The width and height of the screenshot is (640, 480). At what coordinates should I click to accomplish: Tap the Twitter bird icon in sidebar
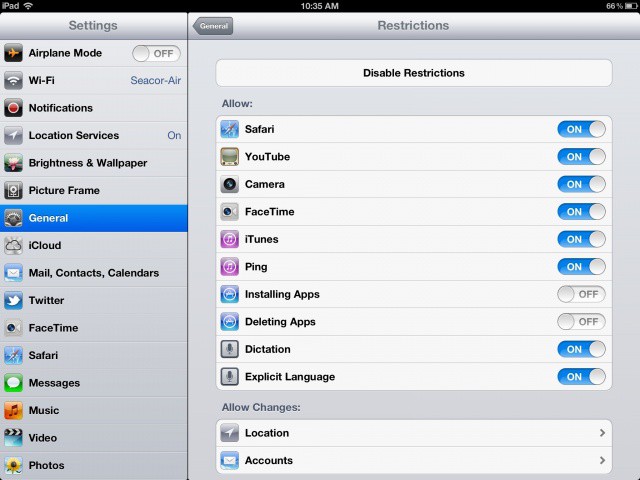pos(13,300)
